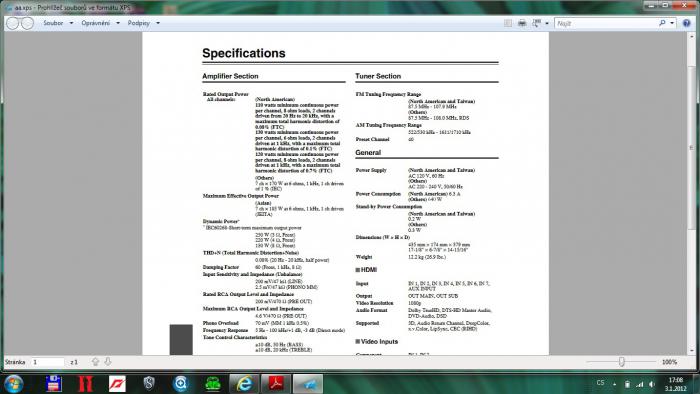Go to previous page with up arrow

click(95, 362)
